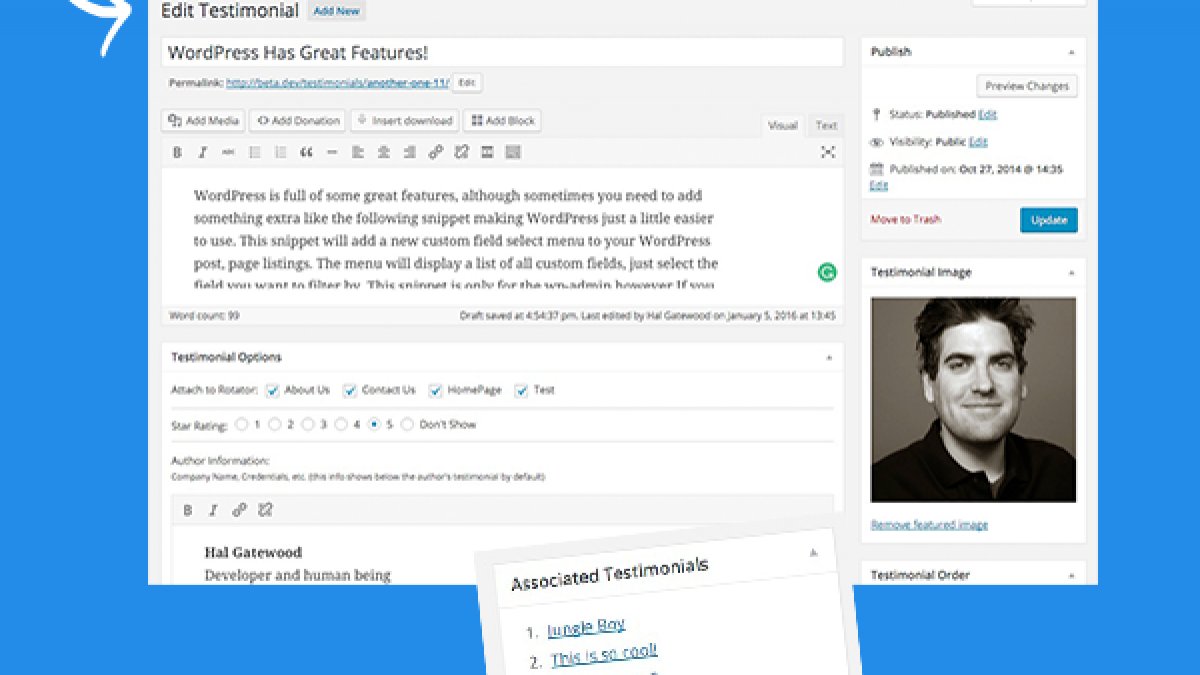
Task: Remove the featured image
Action: [x=929, y=525]
